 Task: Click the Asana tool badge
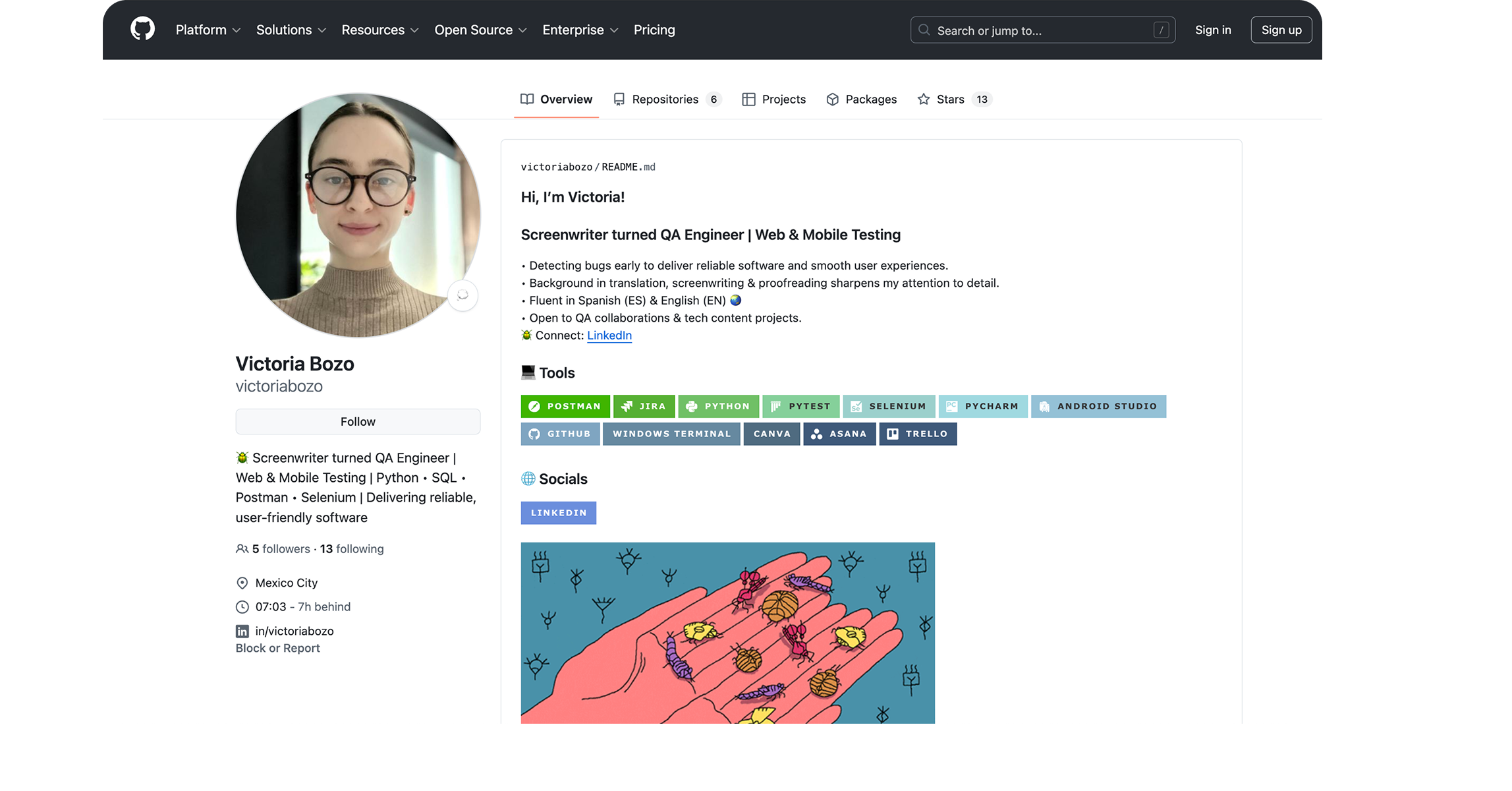839,434
